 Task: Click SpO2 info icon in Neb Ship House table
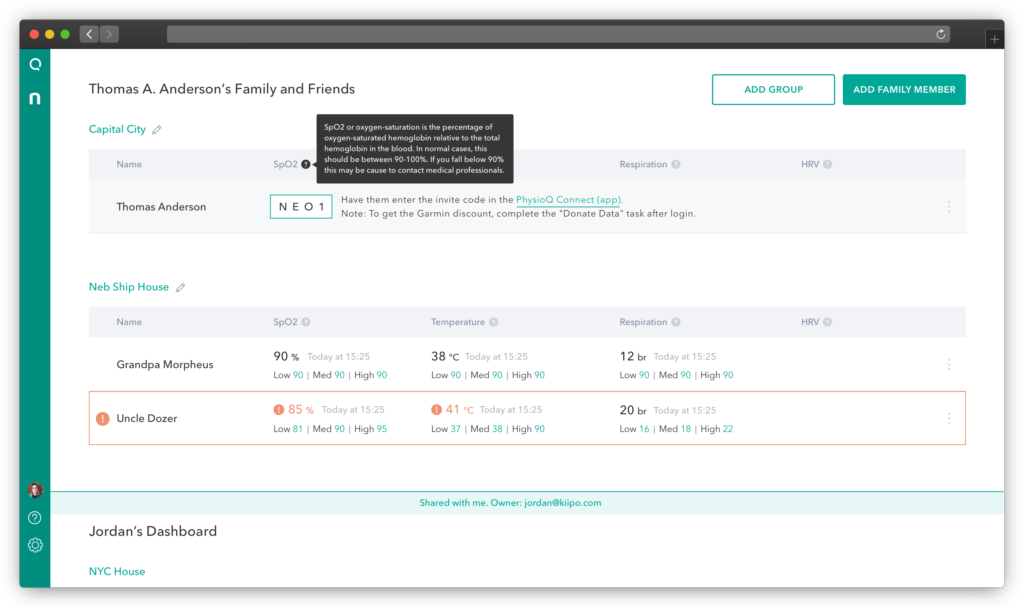pyautogui.click(x=306, y=322)
